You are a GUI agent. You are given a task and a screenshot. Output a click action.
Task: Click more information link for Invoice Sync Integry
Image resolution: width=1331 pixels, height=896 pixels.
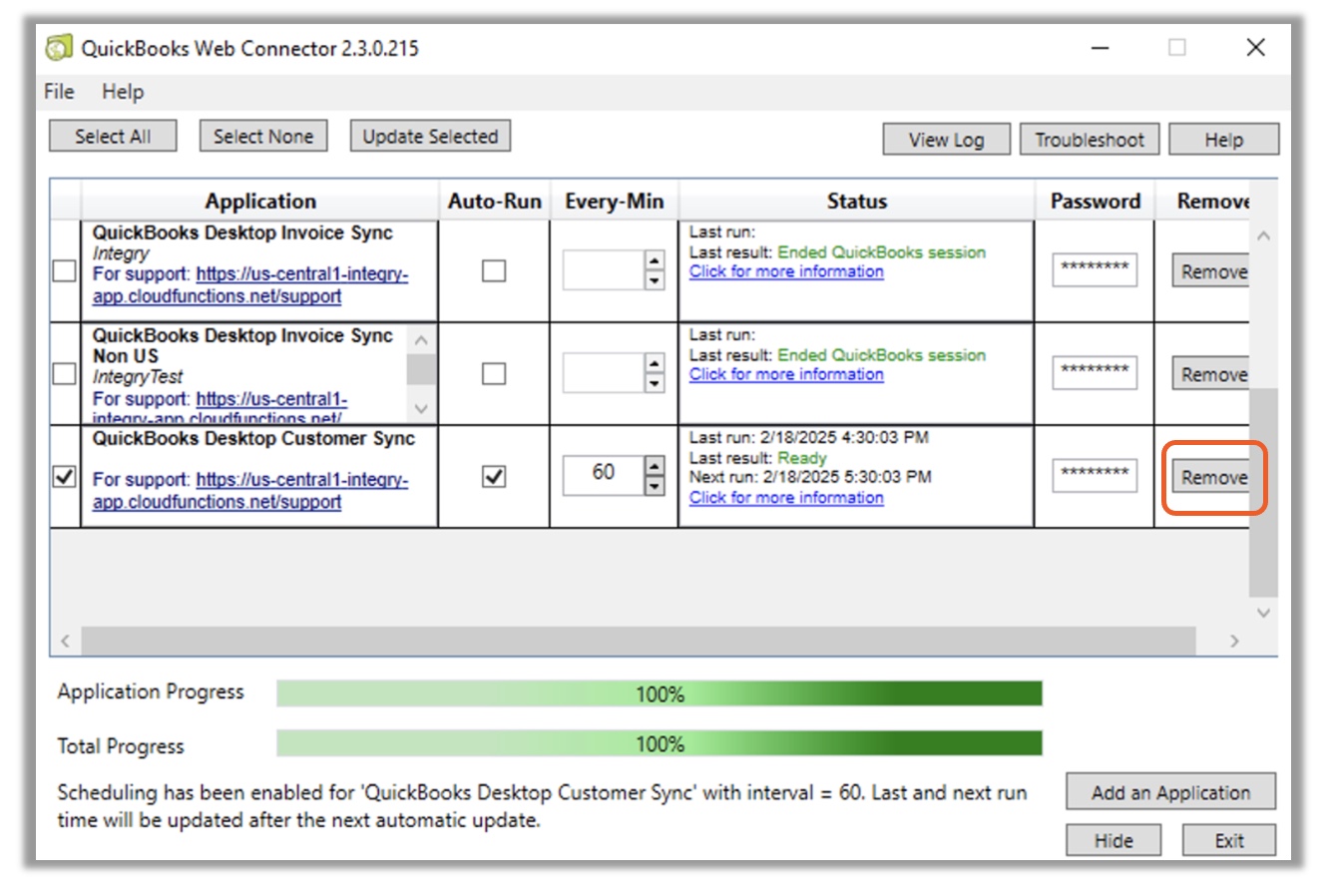click(x=786, y=271)
